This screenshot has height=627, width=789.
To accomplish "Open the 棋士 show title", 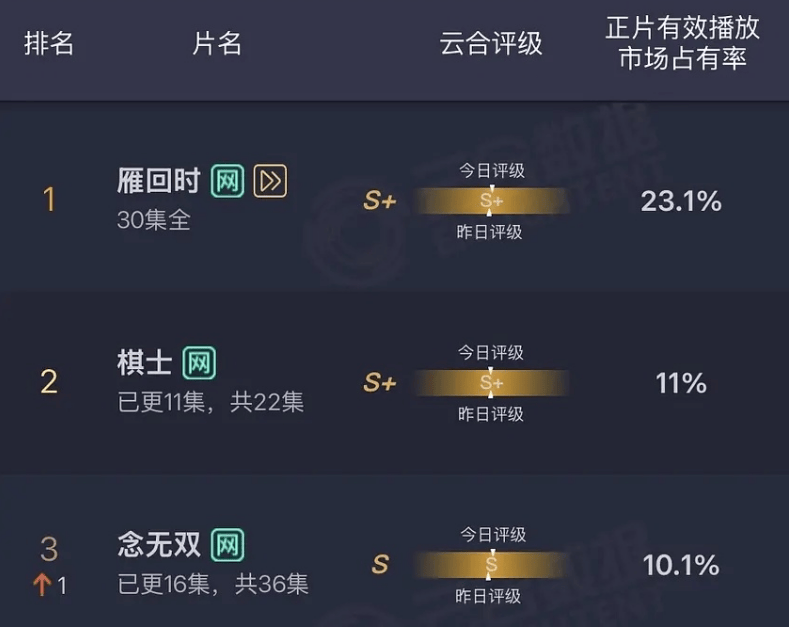I will click(x=145, y=363).
